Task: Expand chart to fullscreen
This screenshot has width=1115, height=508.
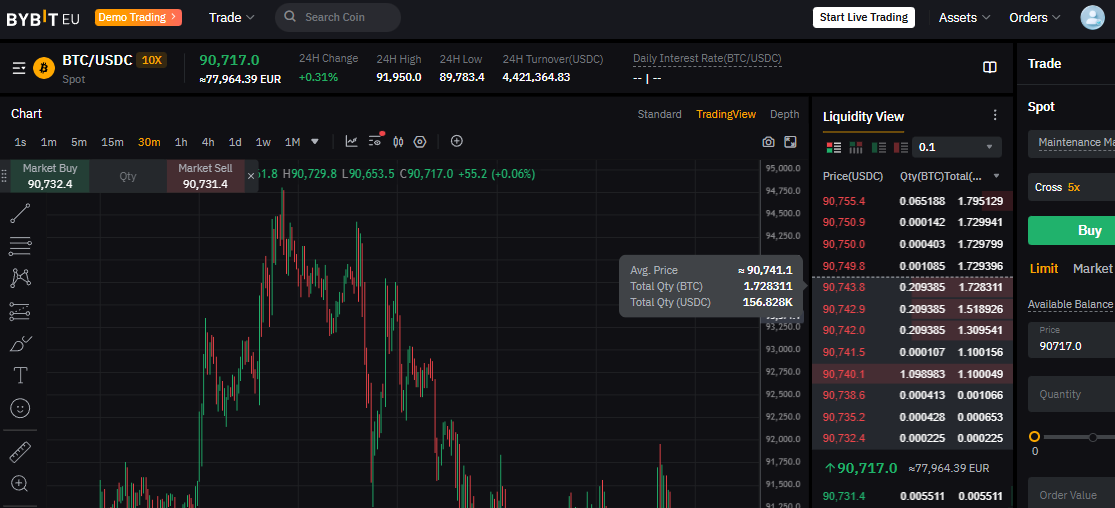Action: click(x=790, y=142)
